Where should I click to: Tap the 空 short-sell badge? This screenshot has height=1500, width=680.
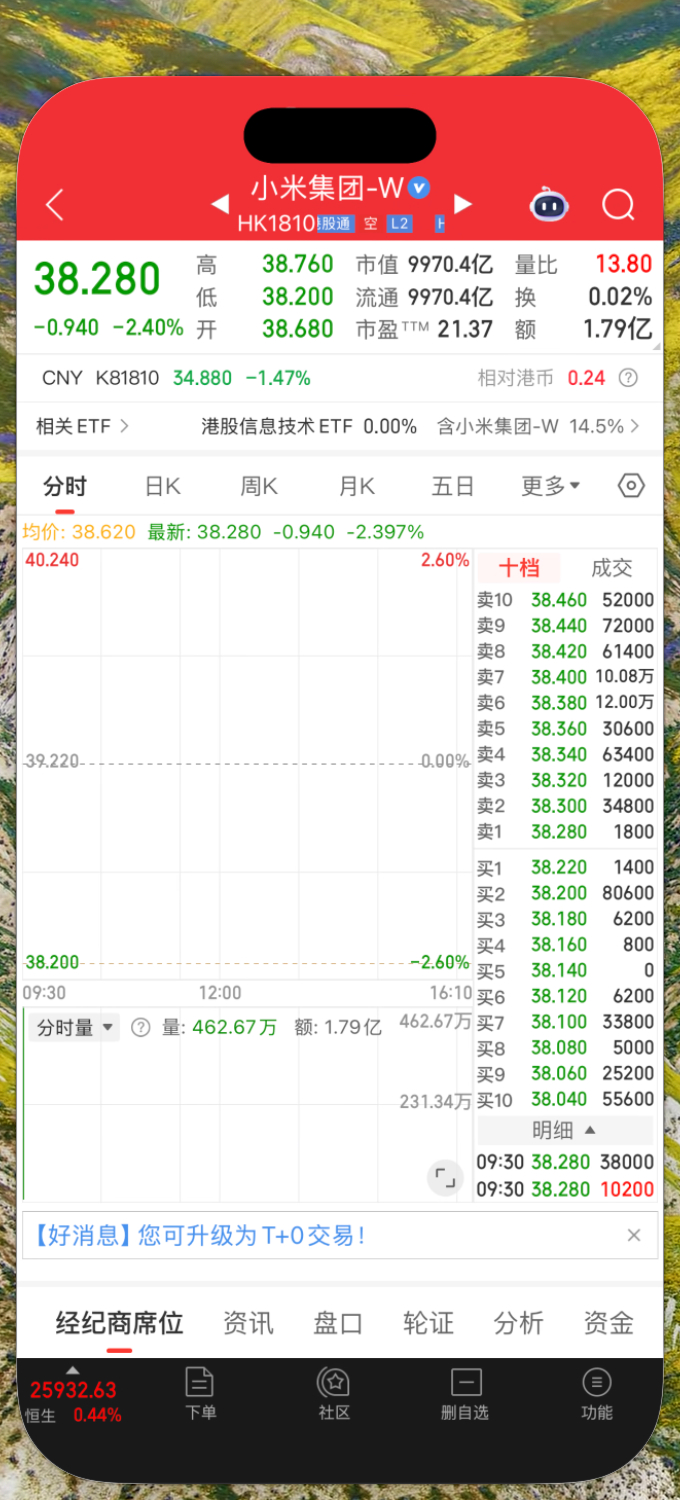[371, 224]
